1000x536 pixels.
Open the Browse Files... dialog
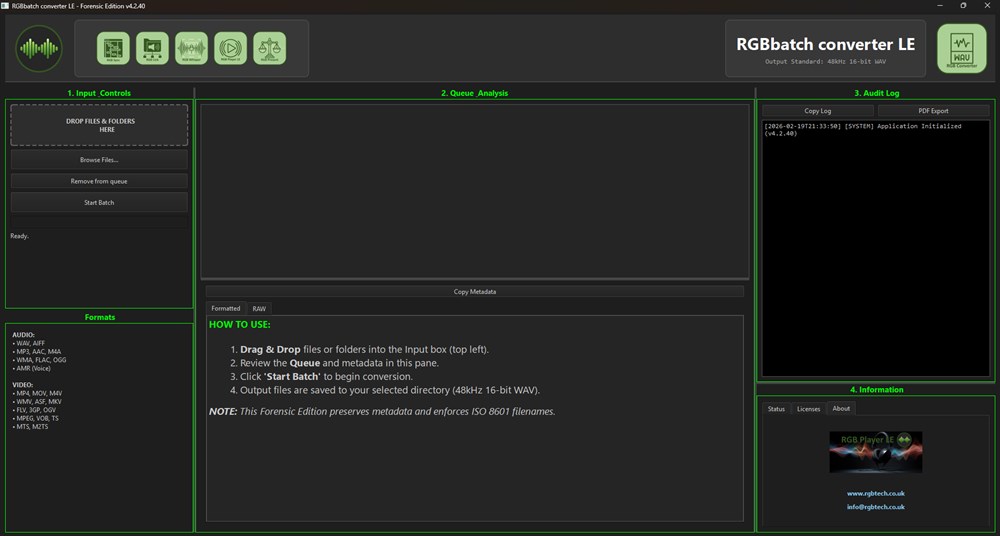[x=99, y=160]
